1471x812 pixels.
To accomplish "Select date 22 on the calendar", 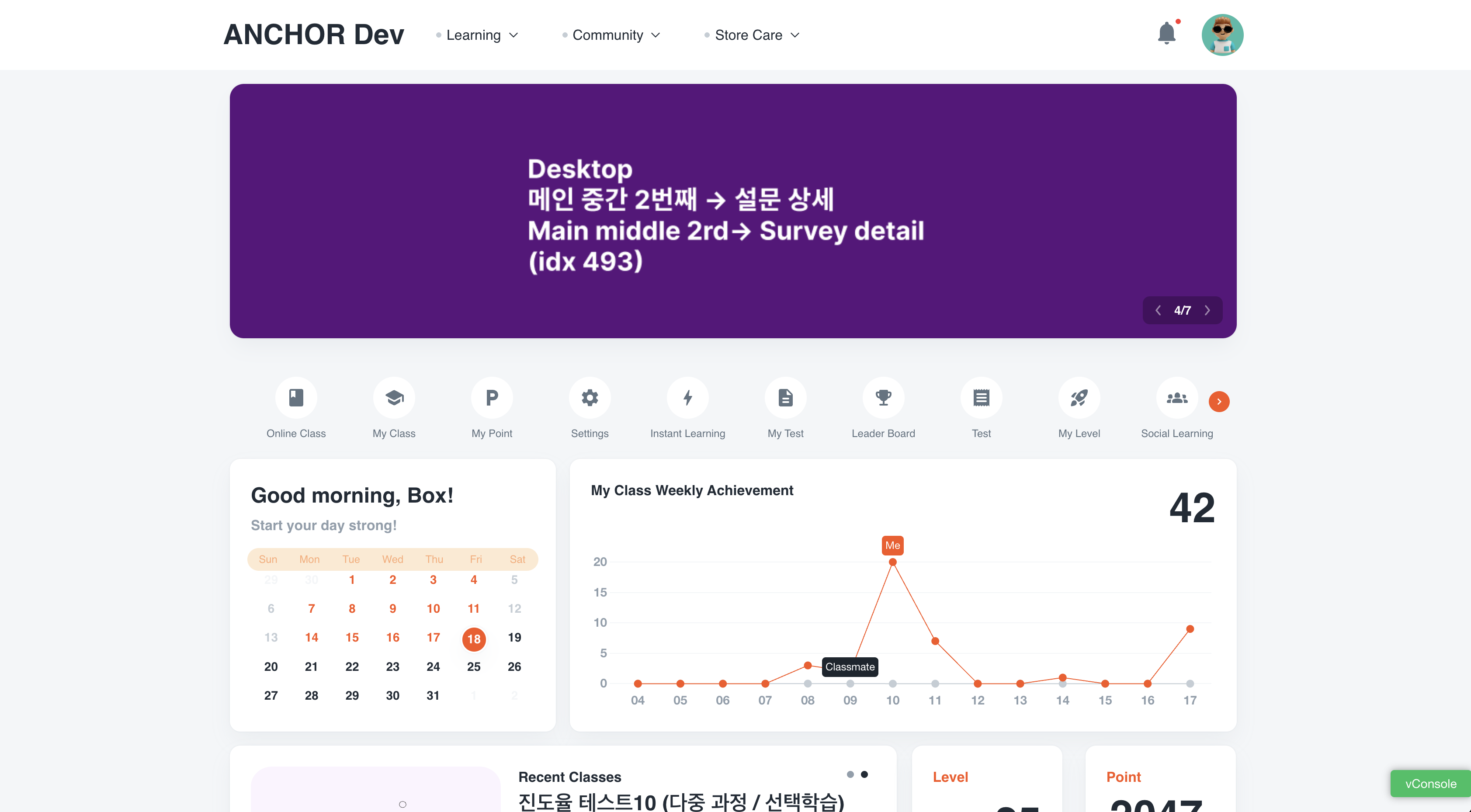I will tap(352, 667).
